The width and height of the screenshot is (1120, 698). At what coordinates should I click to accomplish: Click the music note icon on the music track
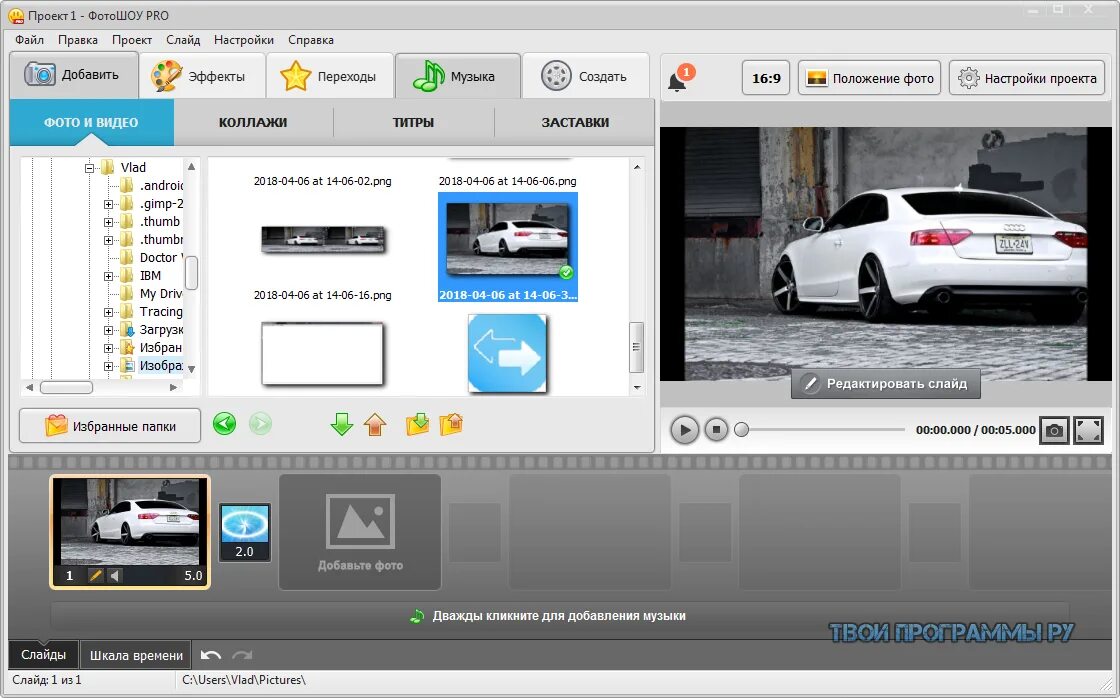(416, 616)
